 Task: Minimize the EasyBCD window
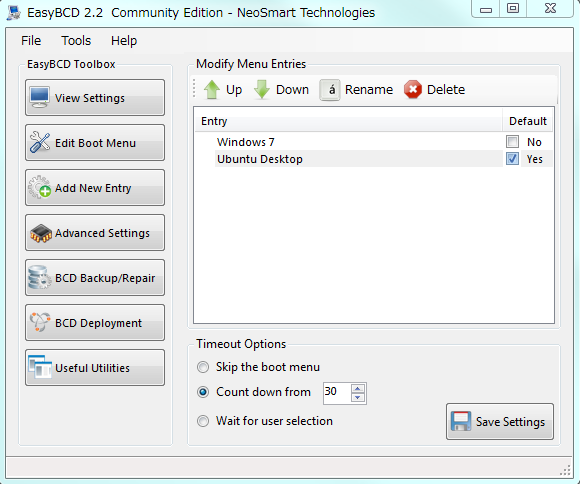(x=486, y=9)
